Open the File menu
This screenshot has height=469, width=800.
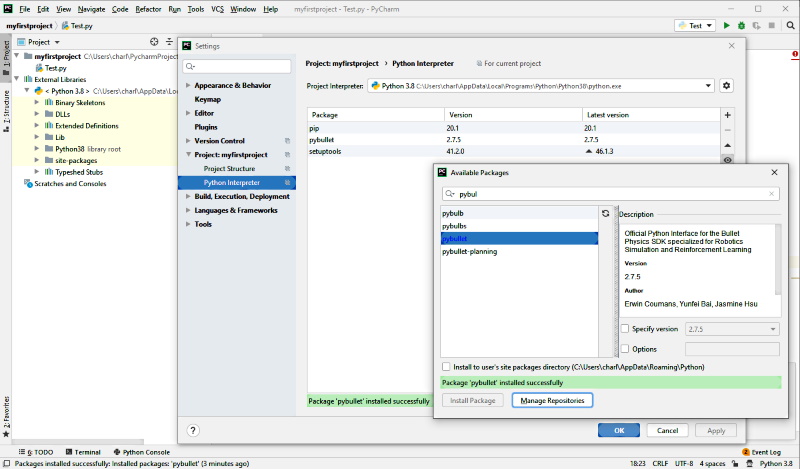(x=24, y=9)
